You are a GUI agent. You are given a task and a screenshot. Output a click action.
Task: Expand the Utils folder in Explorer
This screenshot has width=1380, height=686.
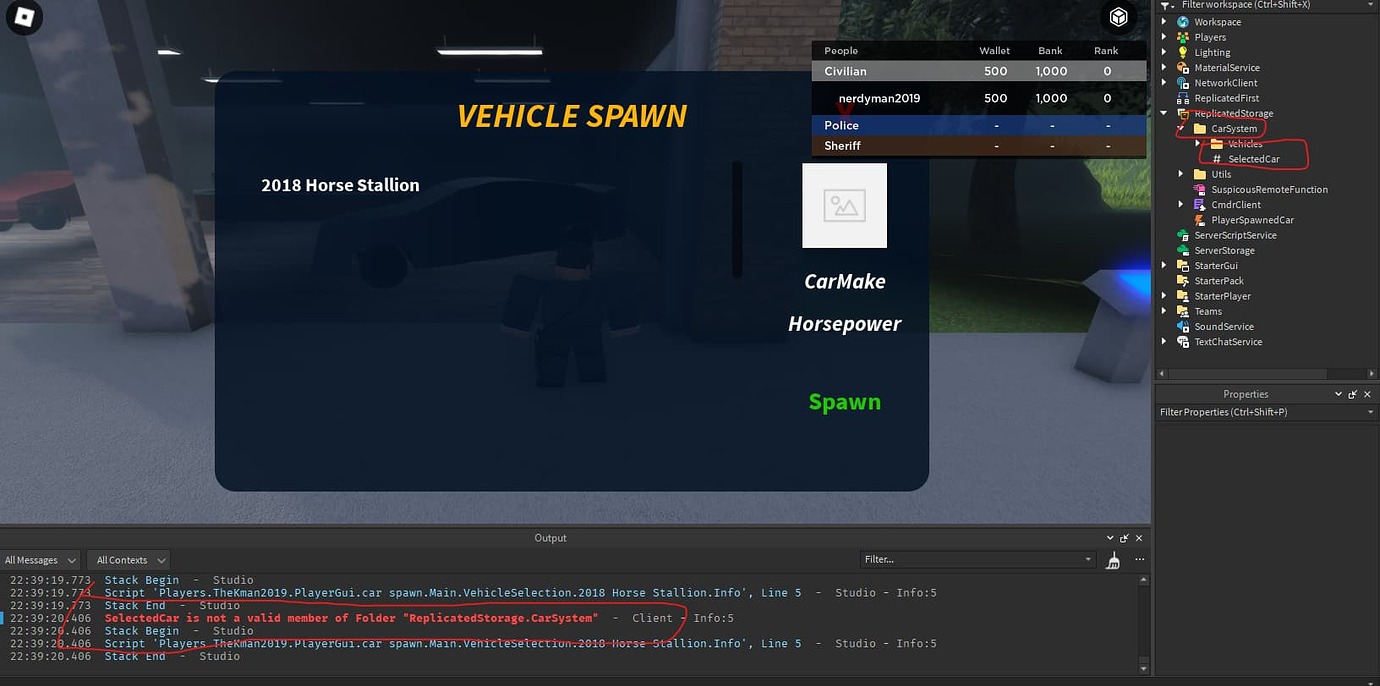1181,174
